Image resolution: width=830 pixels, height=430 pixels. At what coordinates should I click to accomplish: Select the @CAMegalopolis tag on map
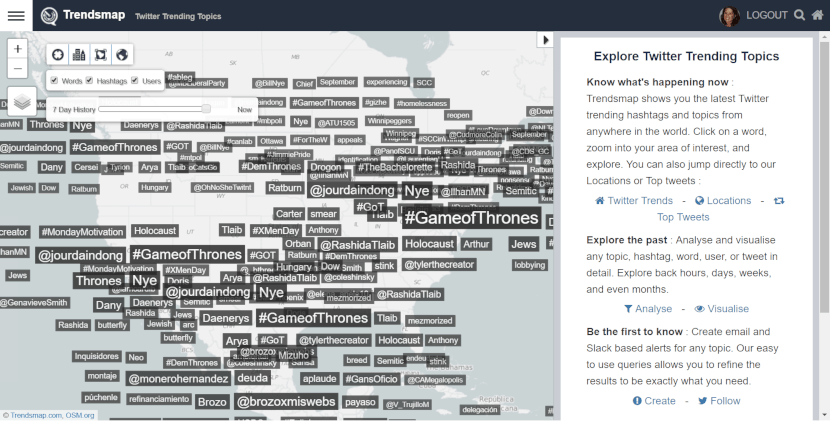click(x=435, y=380)
